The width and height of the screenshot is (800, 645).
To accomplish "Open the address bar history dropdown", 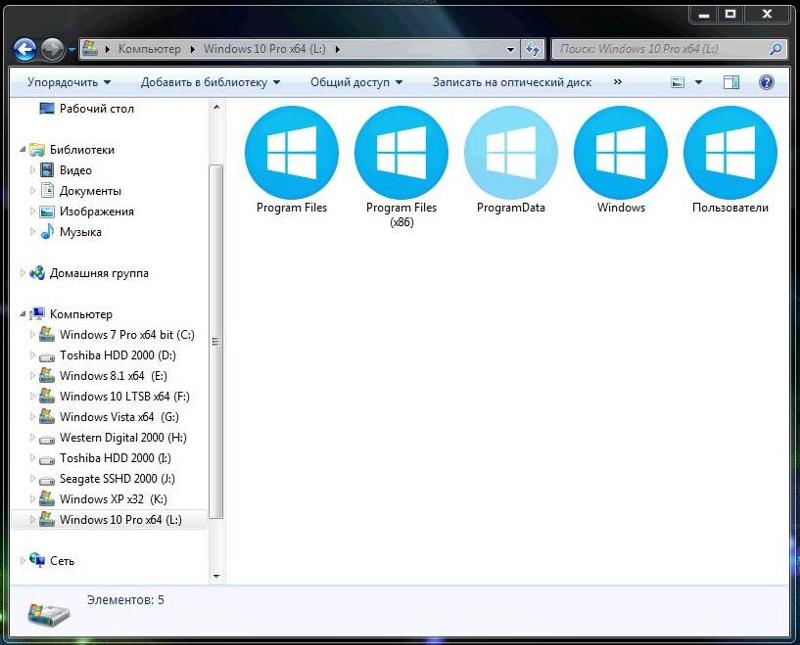I will tap(510, 49).
